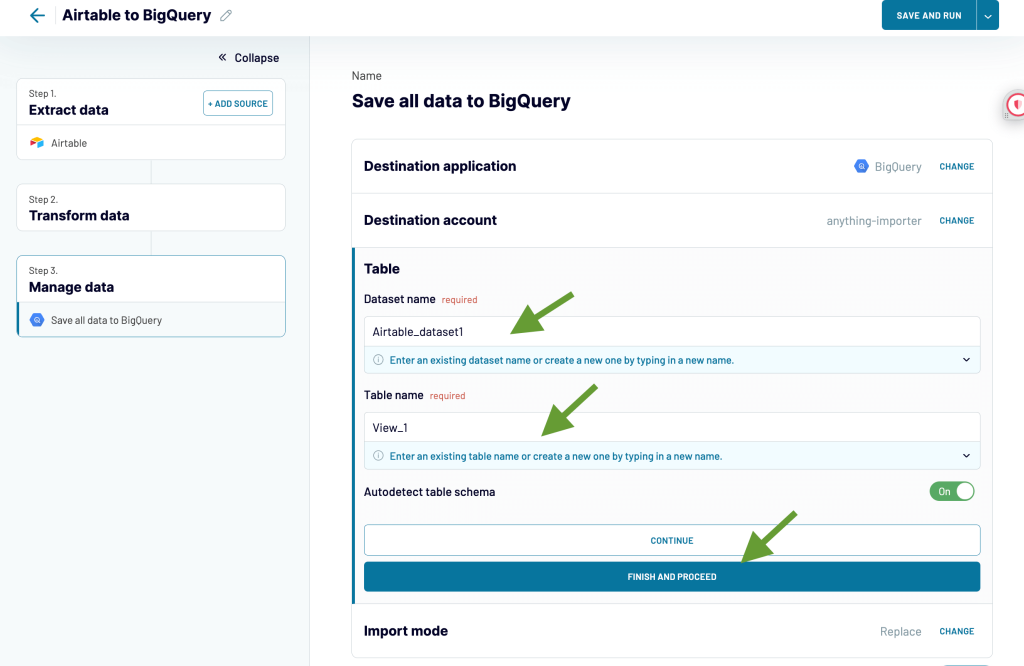
Task: Click the Table name input field
Action: point(672,428)
